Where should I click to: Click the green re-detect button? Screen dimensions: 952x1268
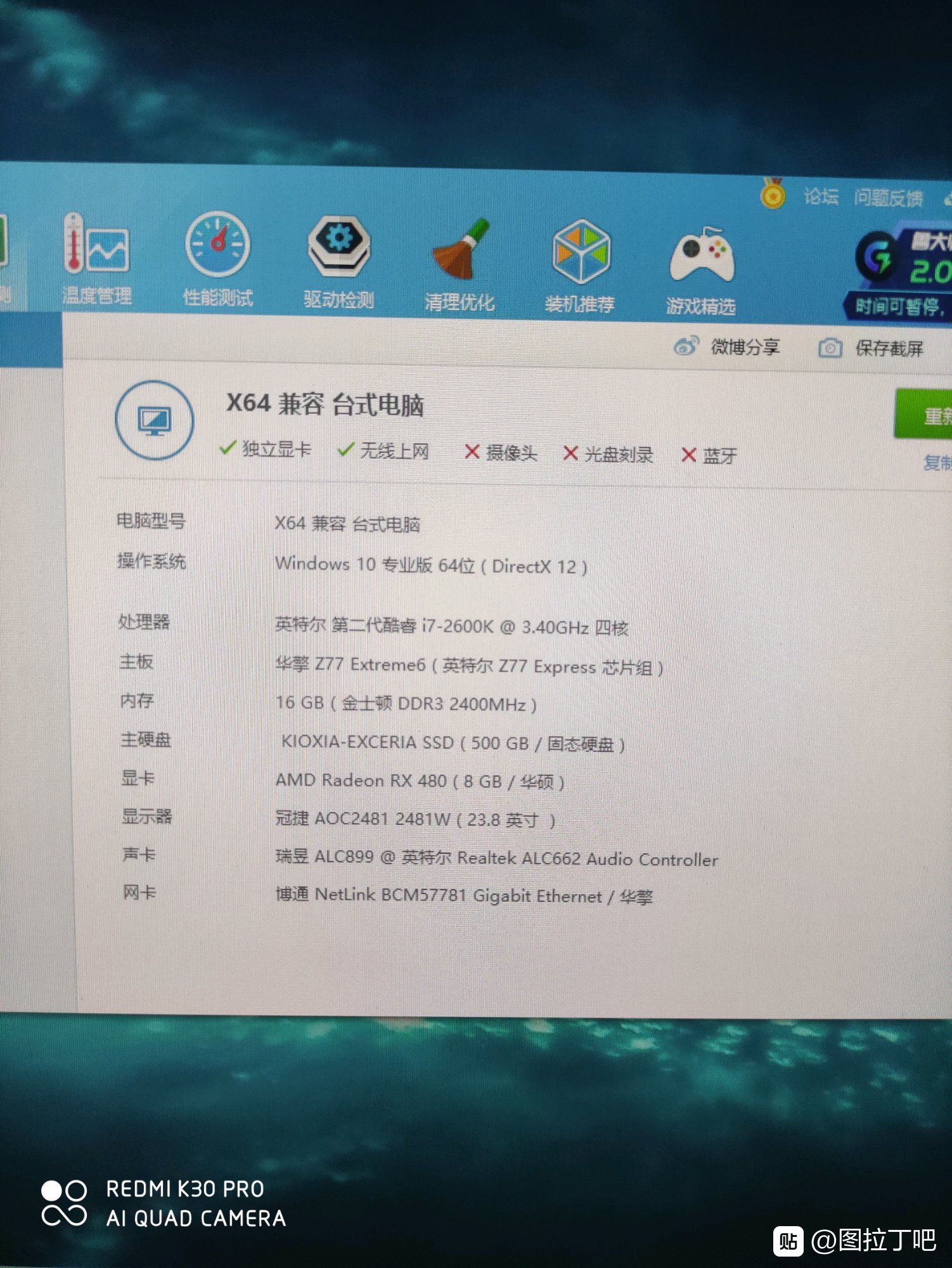[x=923, y=415]
